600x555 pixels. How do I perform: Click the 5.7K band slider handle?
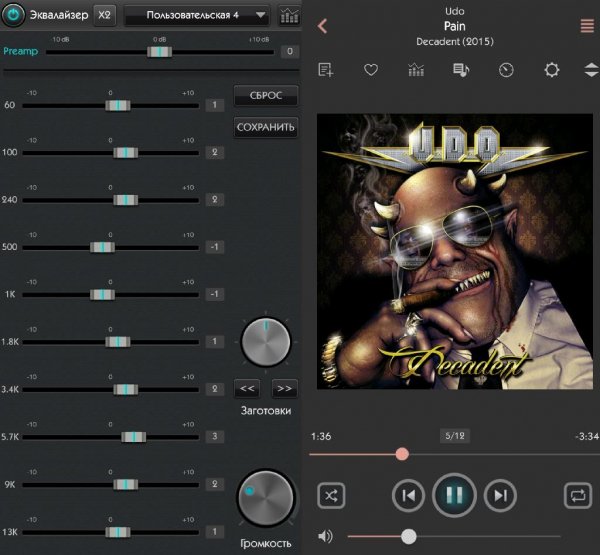tap(134, 437)
